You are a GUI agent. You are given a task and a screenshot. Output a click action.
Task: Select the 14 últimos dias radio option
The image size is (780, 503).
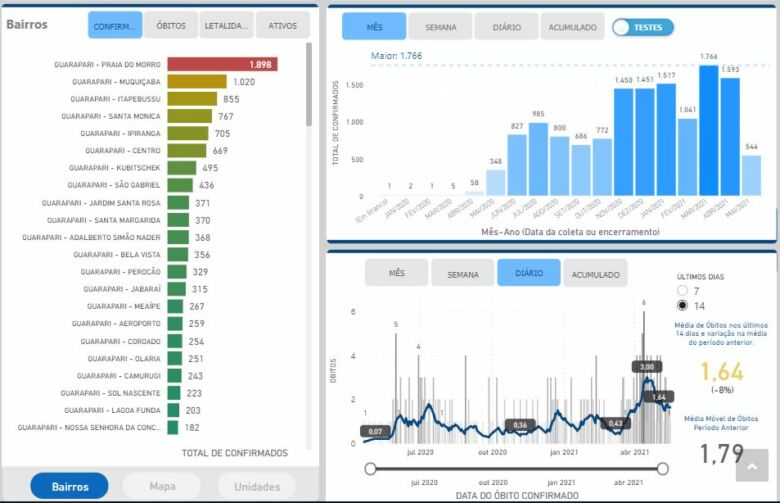[x=683, y=306]
